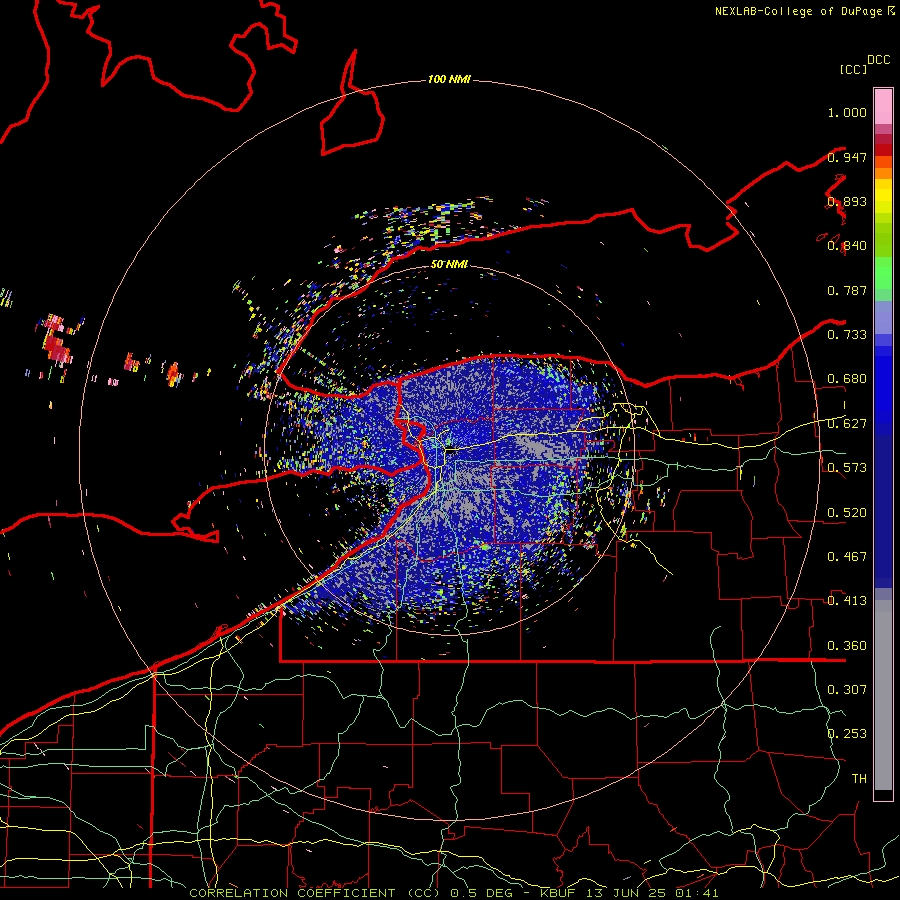
Task: Pick the bright green color bar segment
Action: (x=883, y=273)
